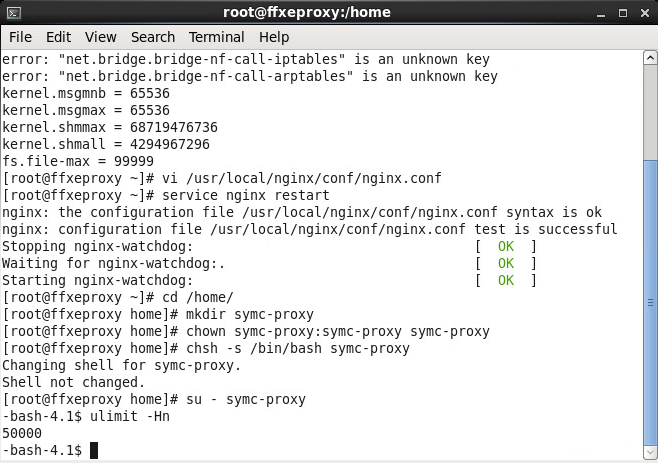The width and height of the screenshot is (658, 463).
Task: Click the scrollbar down arrow
Action: [x=650, y=455]
